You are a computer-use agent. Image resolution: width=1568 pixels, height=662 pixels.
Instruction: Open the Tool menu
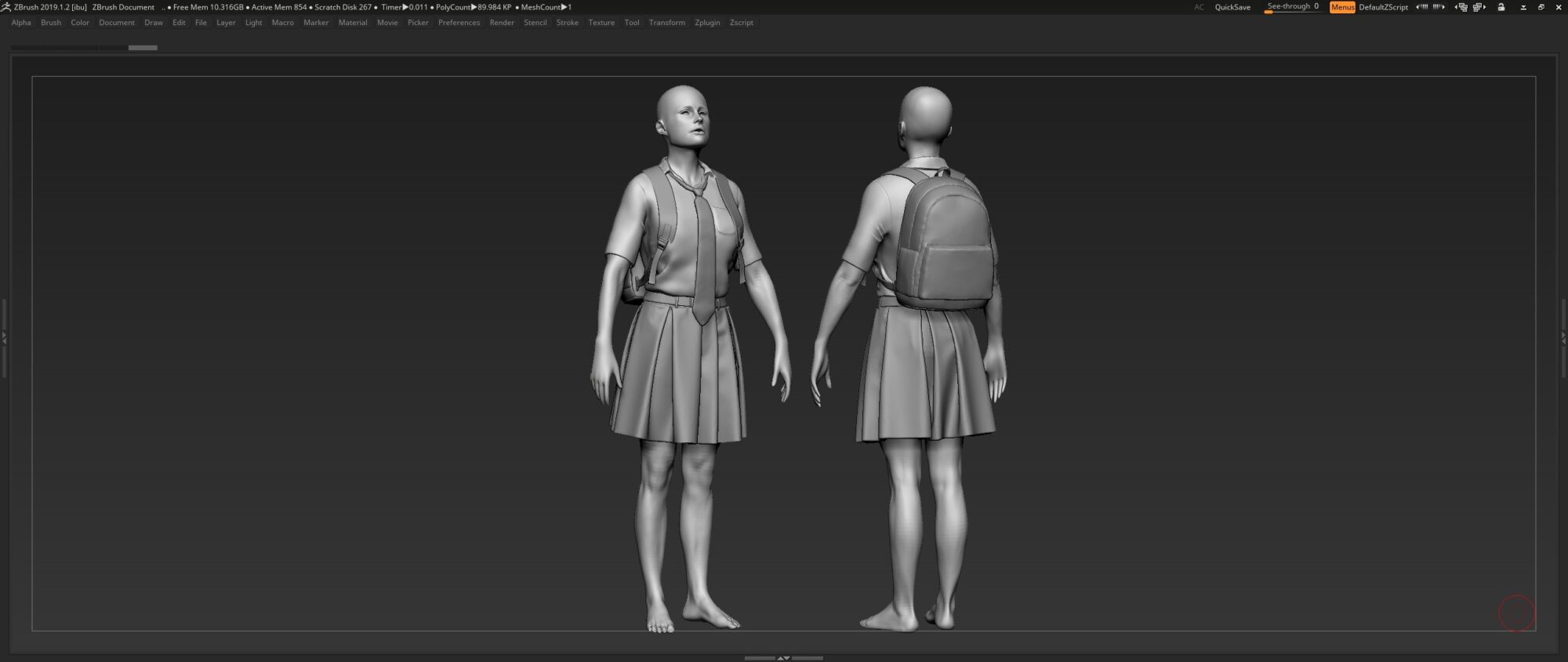631,23
